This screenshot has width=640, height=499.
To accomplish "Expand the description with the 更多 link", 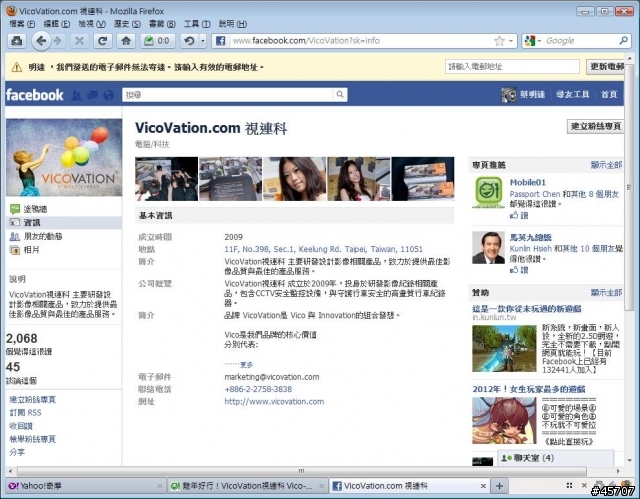I will tap(247, 364).
